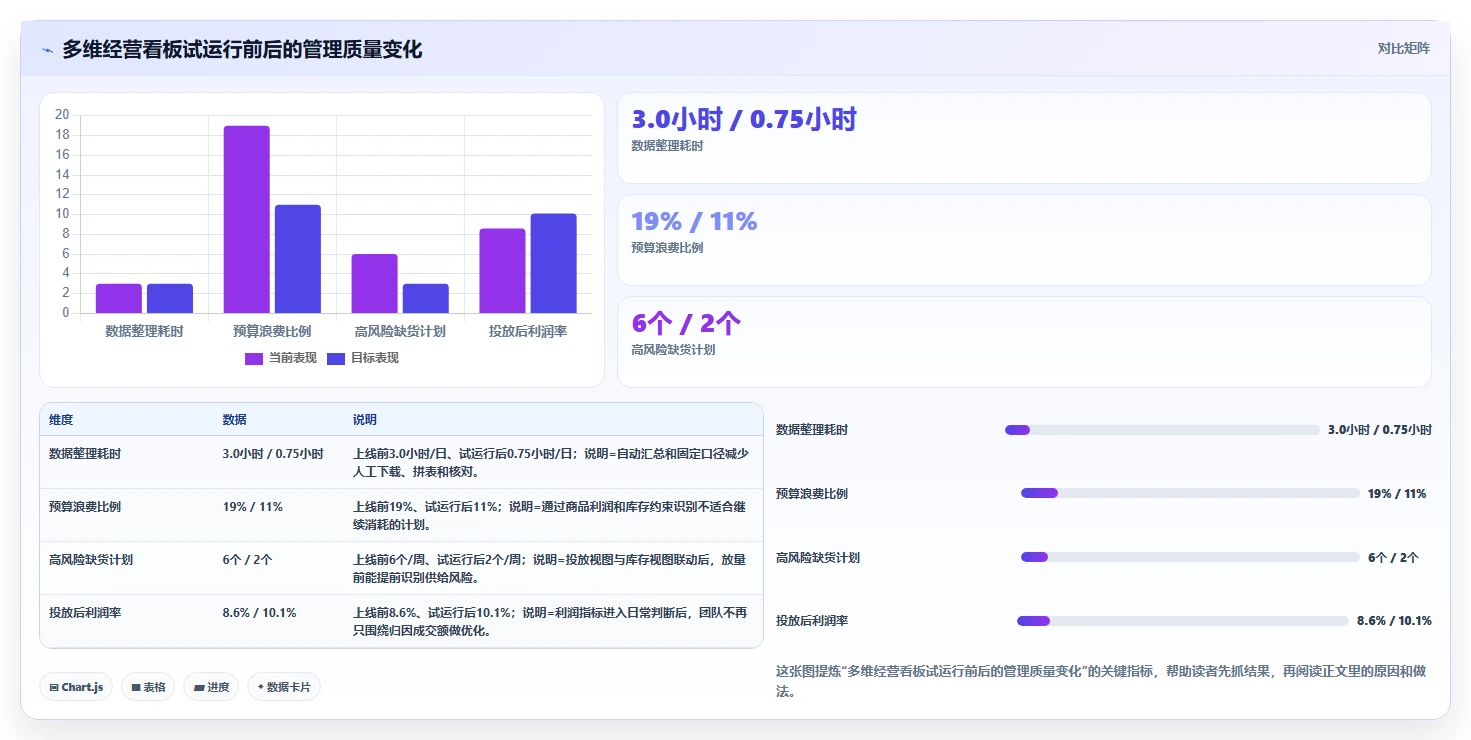Click the 数据整理耗时 progress bar
Image resolution: width=1471 pixels, height=740 pixels.
(1162, 430)
